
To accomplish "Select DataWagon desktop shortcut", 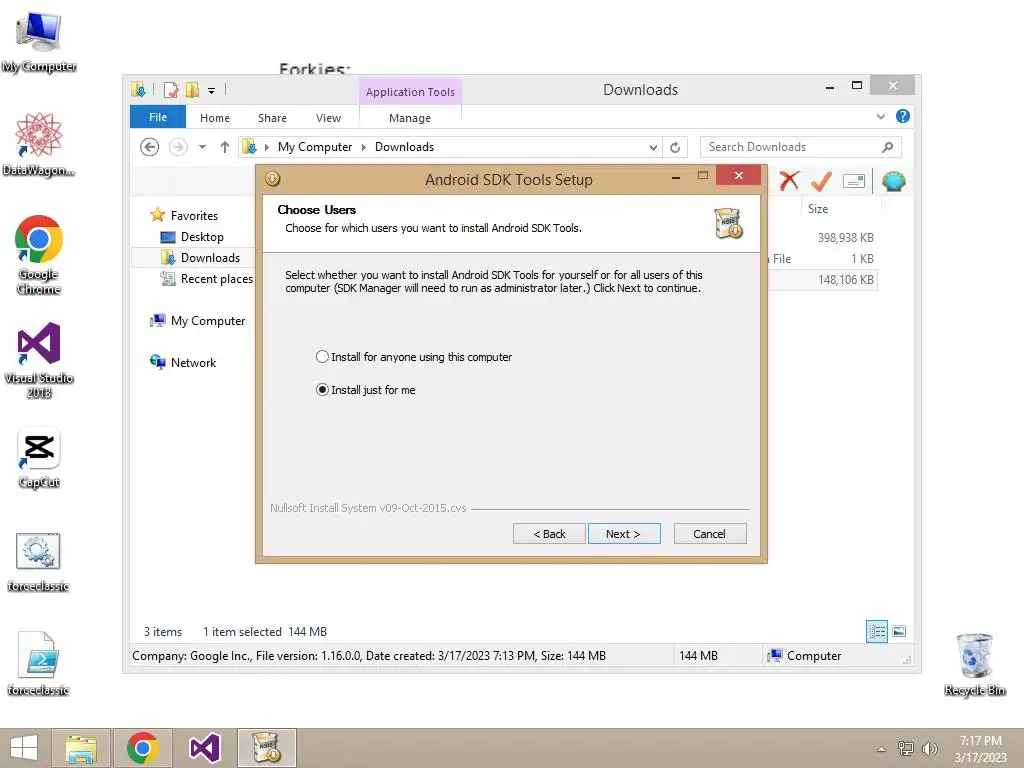I will [39, 144].
